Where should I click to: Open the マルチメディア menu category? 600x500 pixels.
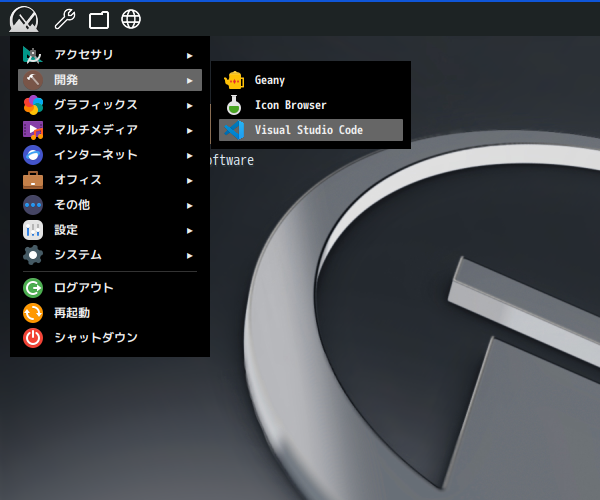click(96, 130)
